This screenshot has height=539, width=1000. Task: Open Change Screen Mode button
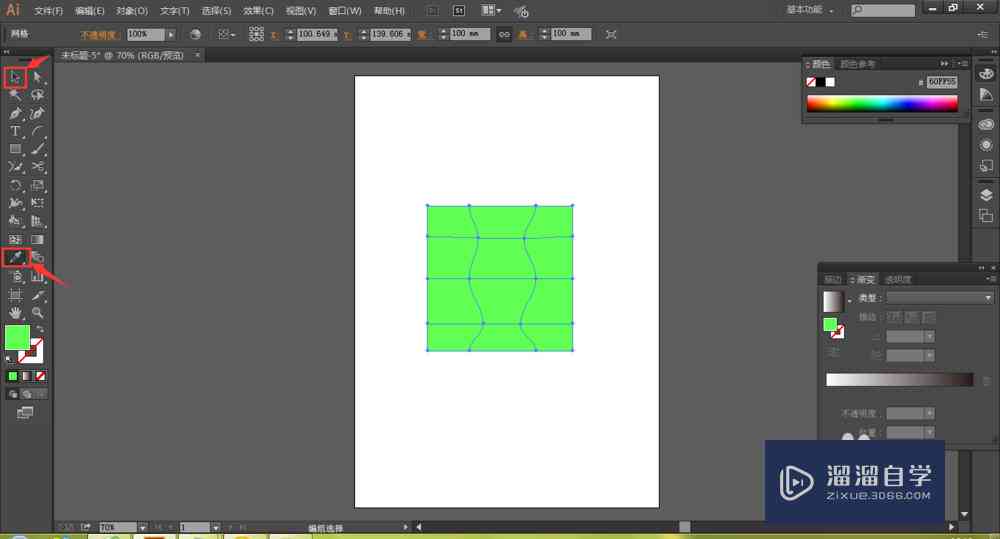(x=25, y=413)
